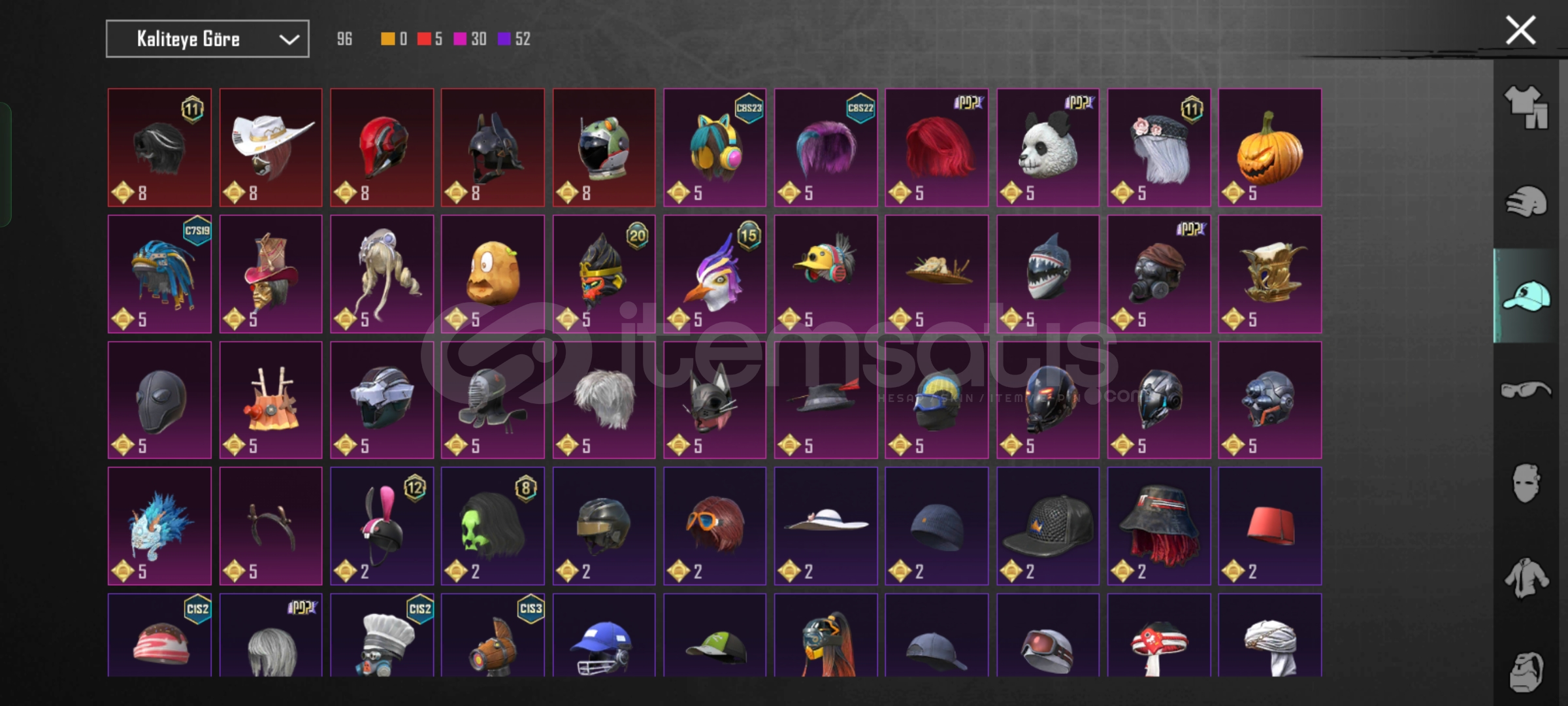
Task: Open the sunglasses category icon
Action: coord(1526,390)
